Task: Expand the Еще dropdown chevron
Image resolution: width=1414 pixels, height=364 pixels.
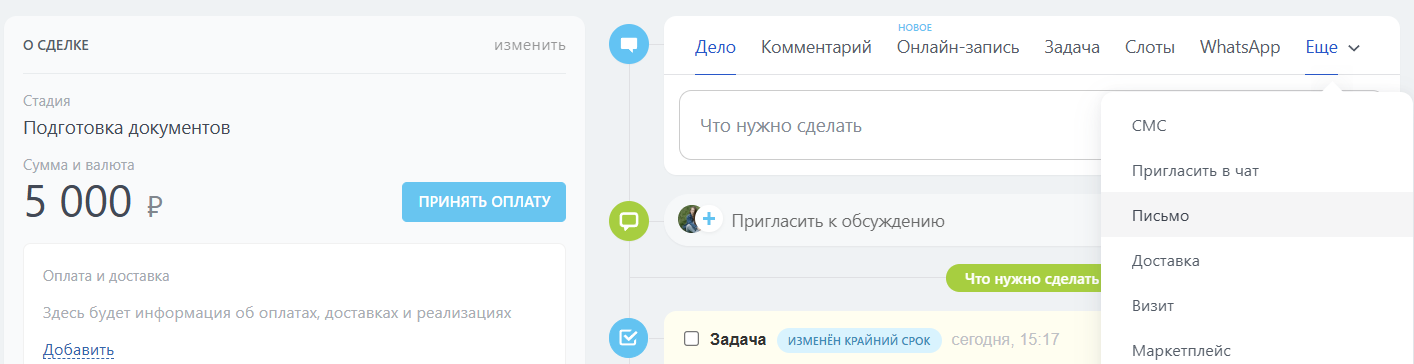Action: [x=1354, y=48]
